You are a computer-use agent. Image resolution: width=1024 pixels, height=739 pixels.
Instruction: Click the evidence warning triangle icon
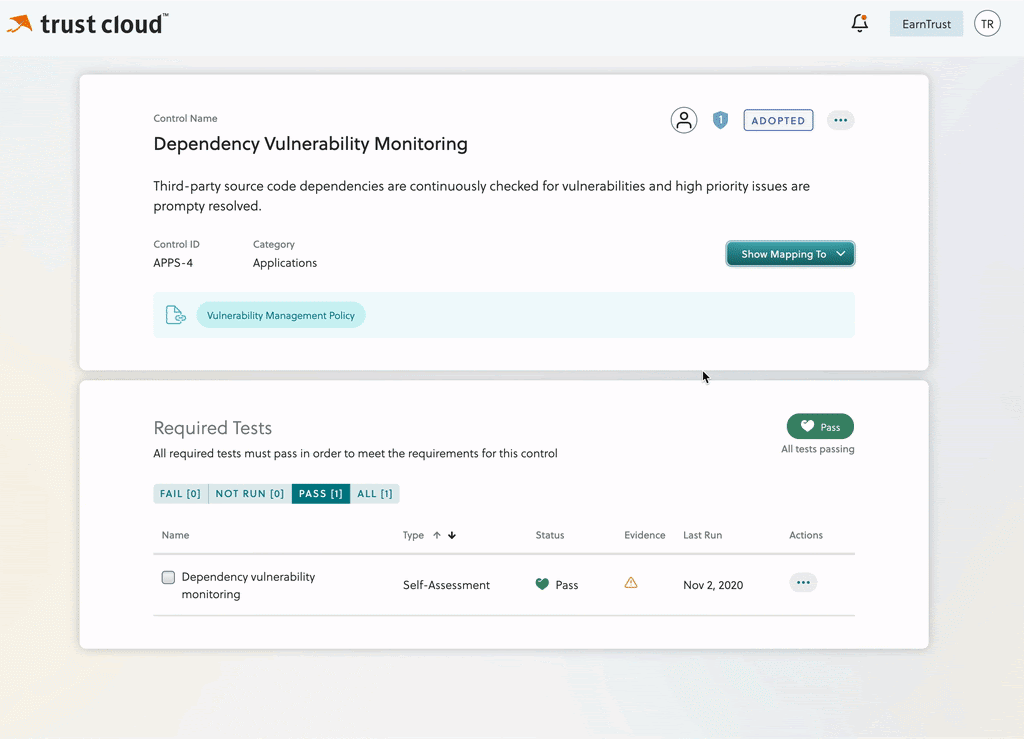[631, 583]
